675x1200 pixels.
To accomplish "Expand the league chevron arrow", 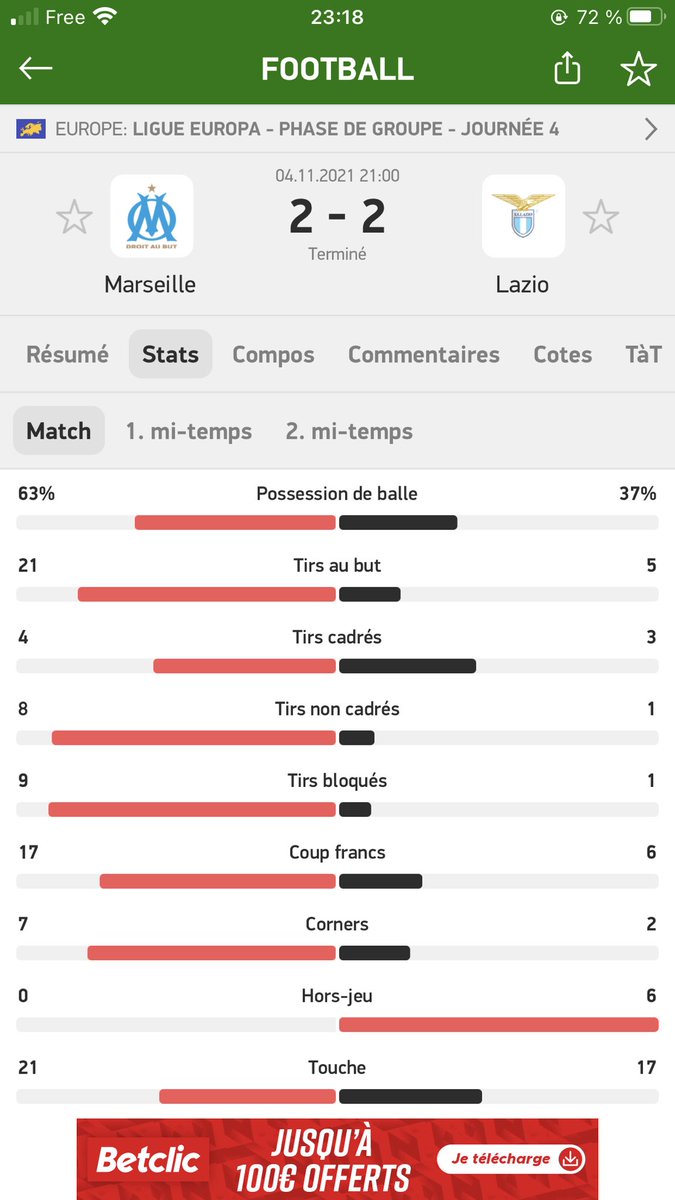I will (651, 129).
